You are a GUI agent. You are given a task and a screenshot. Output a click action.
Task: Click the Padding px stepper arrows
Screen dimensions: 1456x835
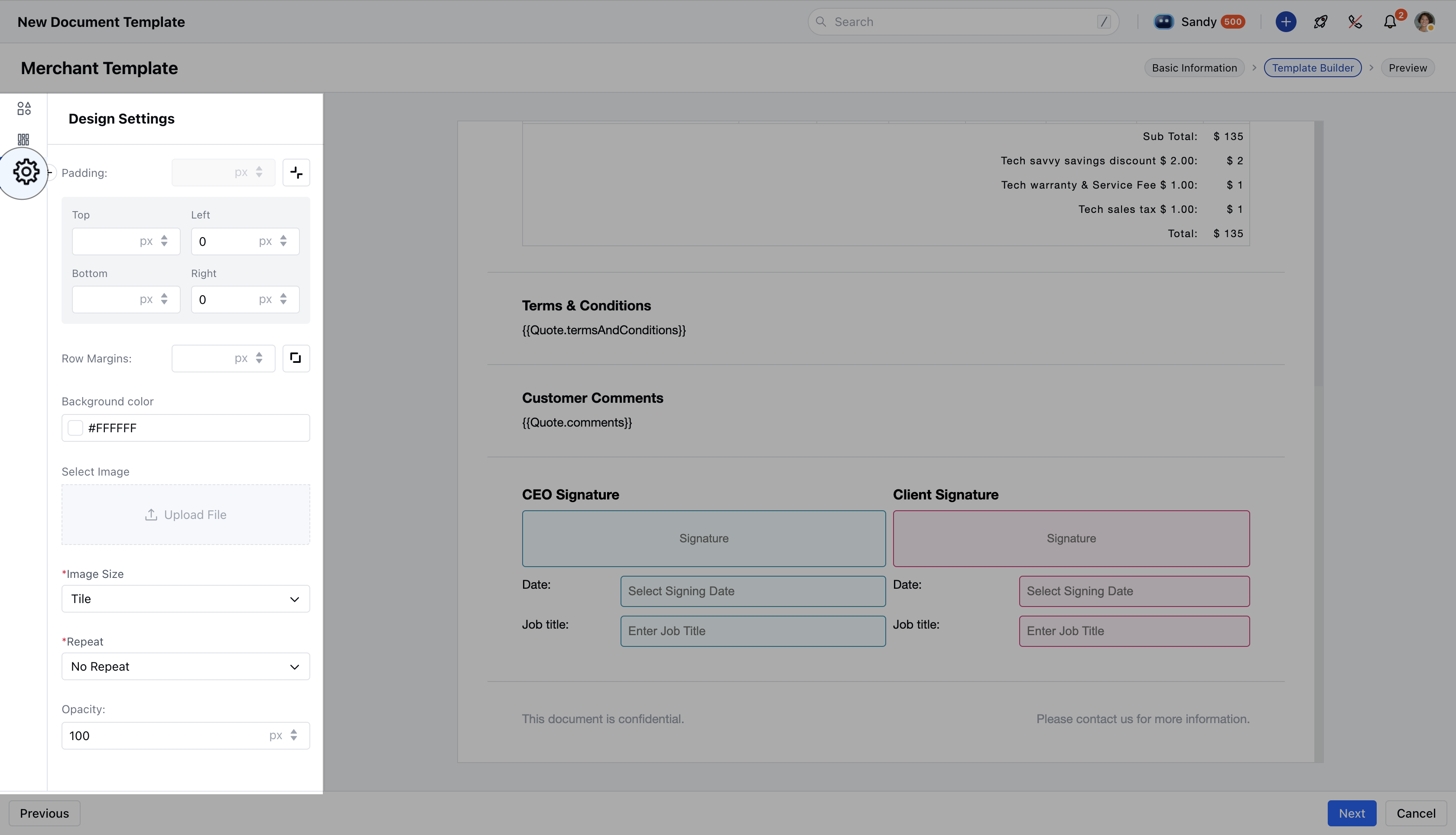pos(259,172)
